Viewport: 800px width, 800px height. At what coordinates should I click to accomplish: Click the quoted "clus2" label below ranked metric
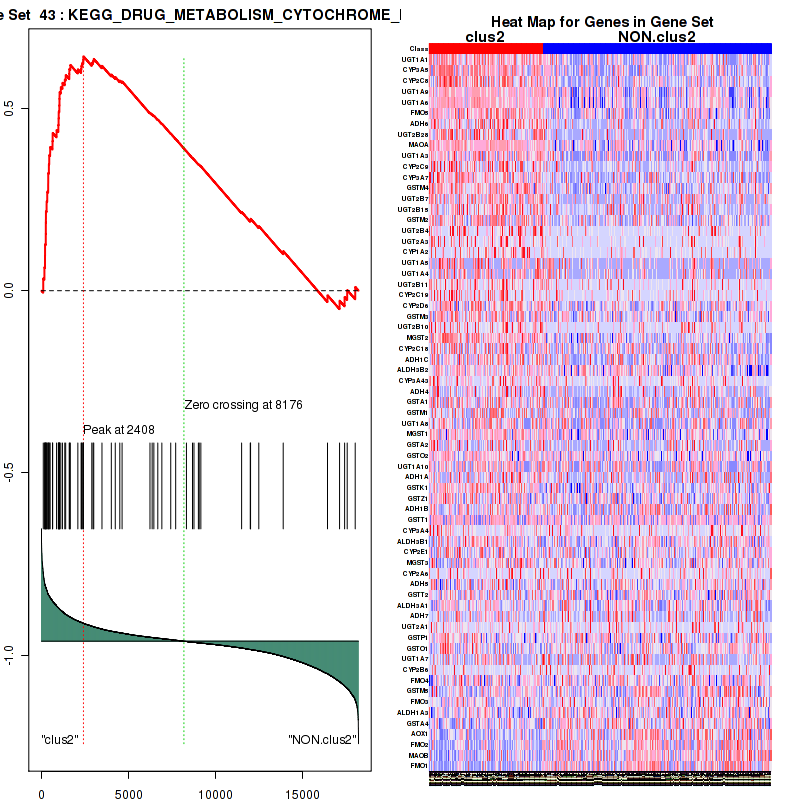pyautogui.click(x=60, y=740)
